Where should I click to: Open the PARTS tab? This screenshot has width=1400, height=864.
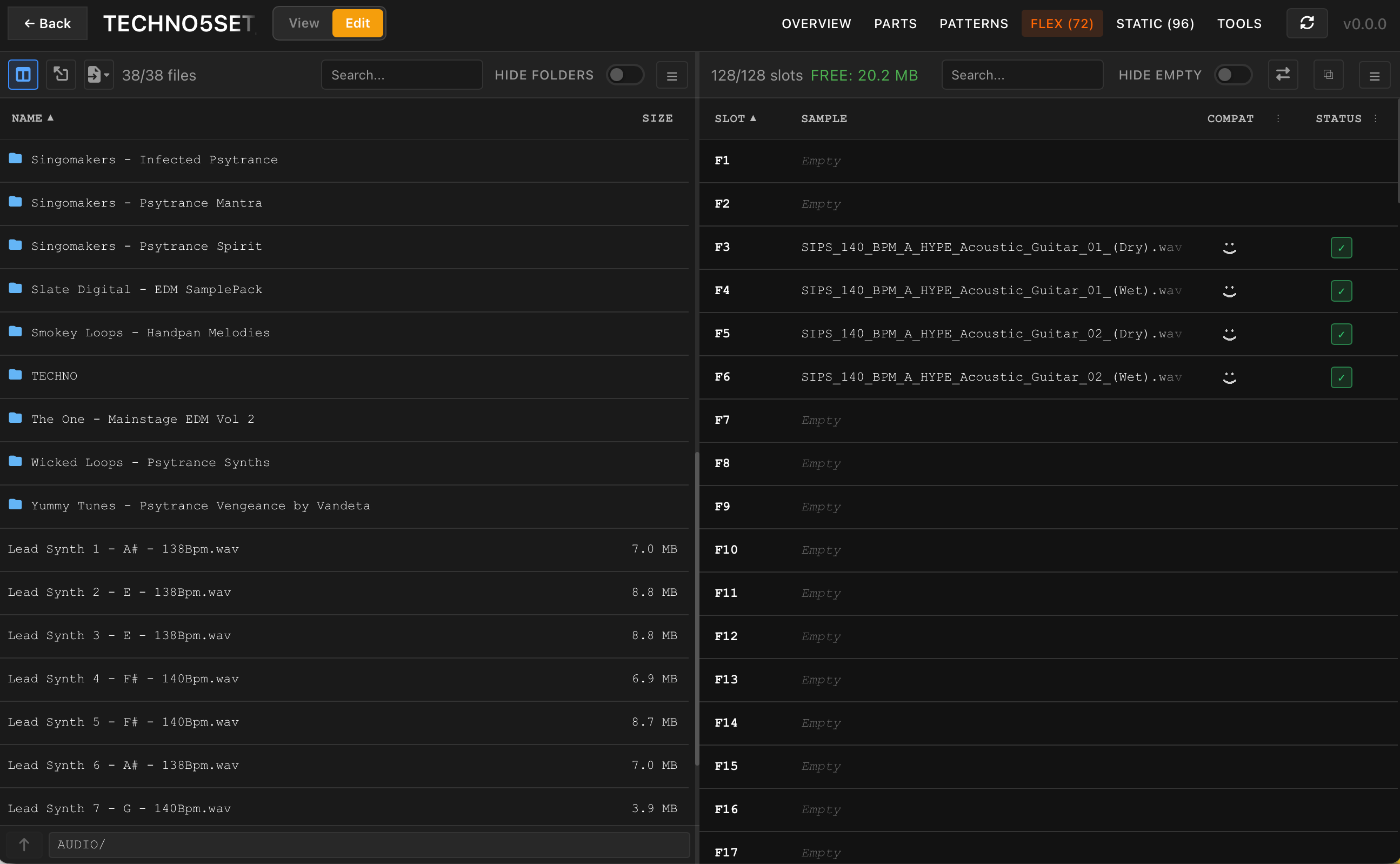tap(895, 23)
